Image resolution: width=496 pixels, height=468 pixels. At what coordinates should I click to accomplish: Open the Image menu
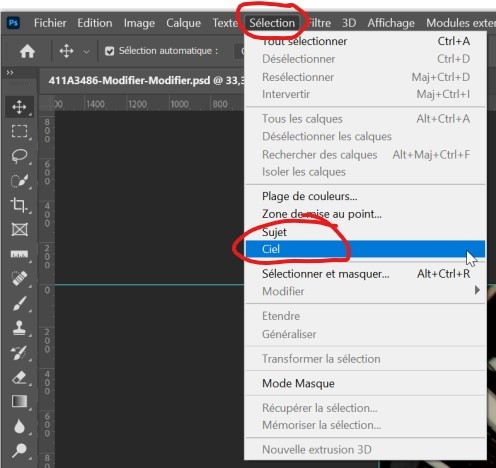[139, 23]
